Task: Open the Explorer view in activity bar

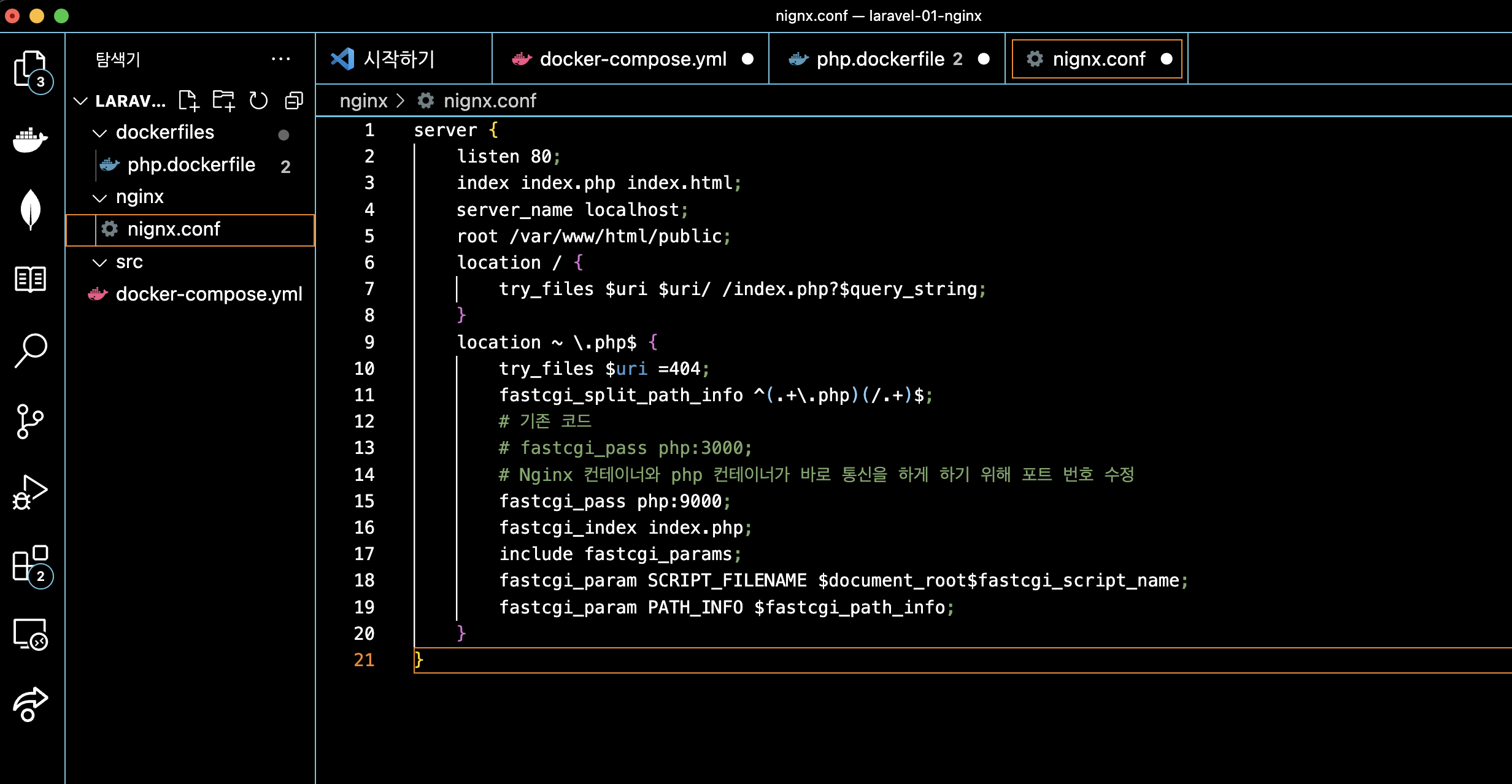Action: coord(30,69)
